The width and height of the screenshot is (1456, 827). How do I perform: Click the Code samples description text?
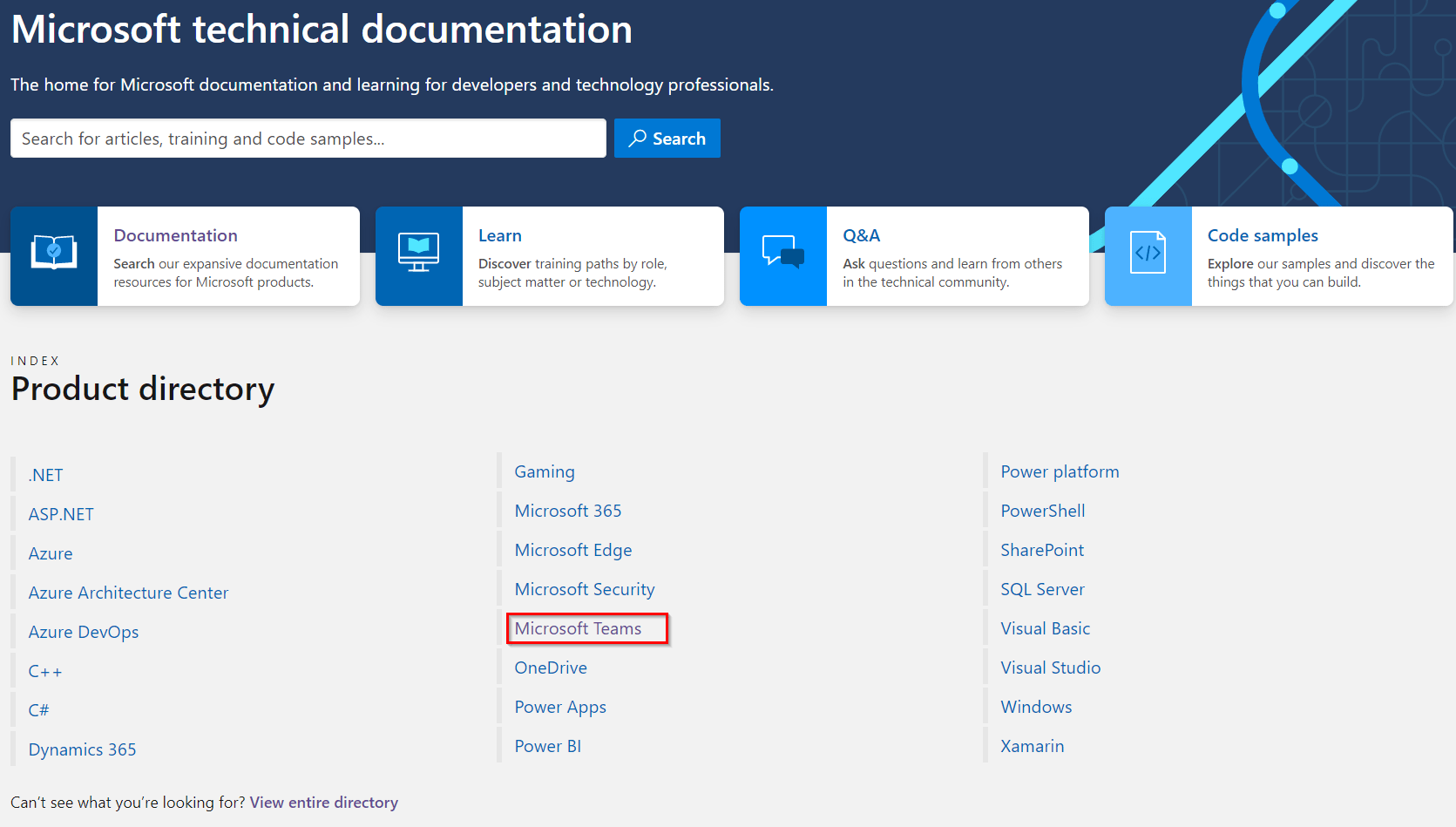pos(1321,273)
